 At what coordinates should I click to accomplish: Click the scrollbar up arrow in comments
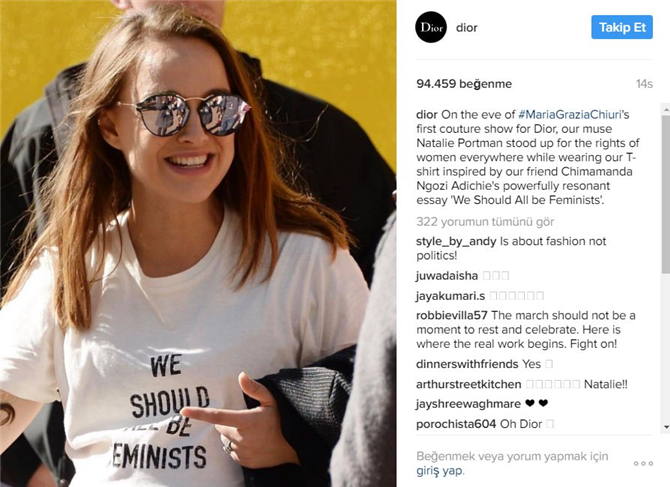point(666,110)
